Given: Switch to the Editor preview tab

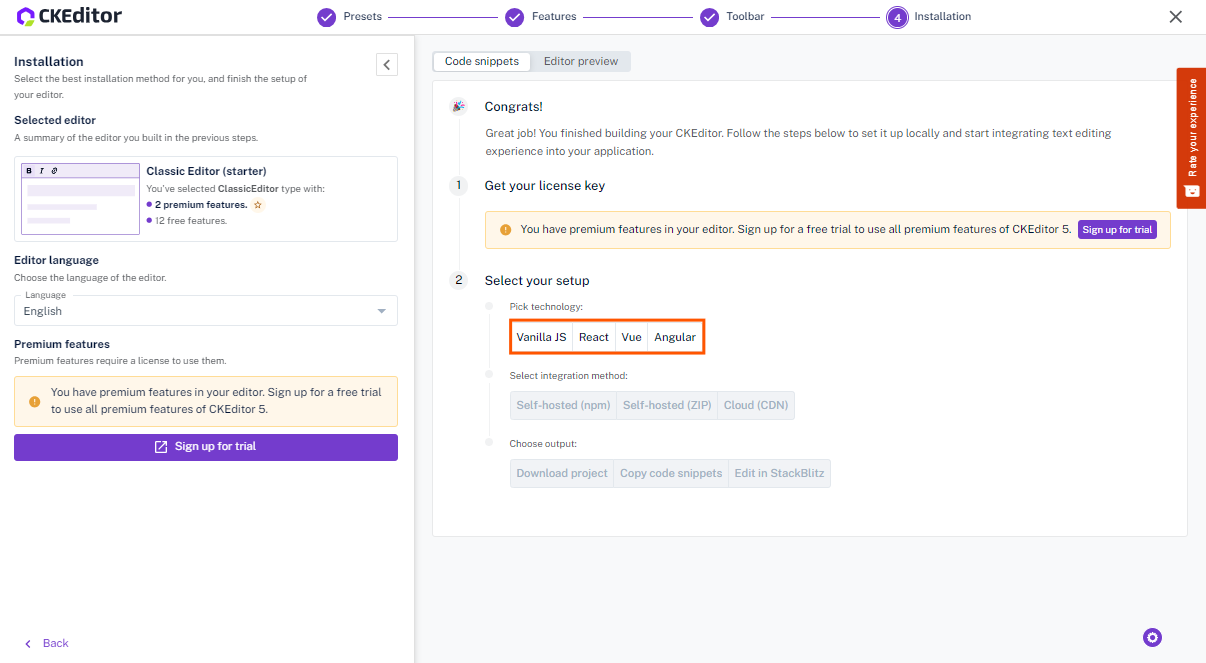Looking at the screenshot, I should 581,61.
